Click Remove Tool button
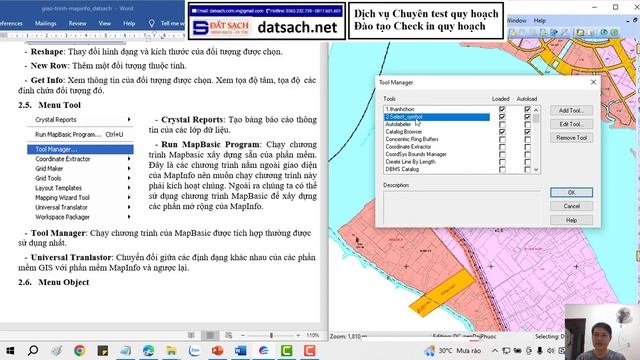Image resolution: width=640 pixels, height=360 pixels. (x=571, y=138)
